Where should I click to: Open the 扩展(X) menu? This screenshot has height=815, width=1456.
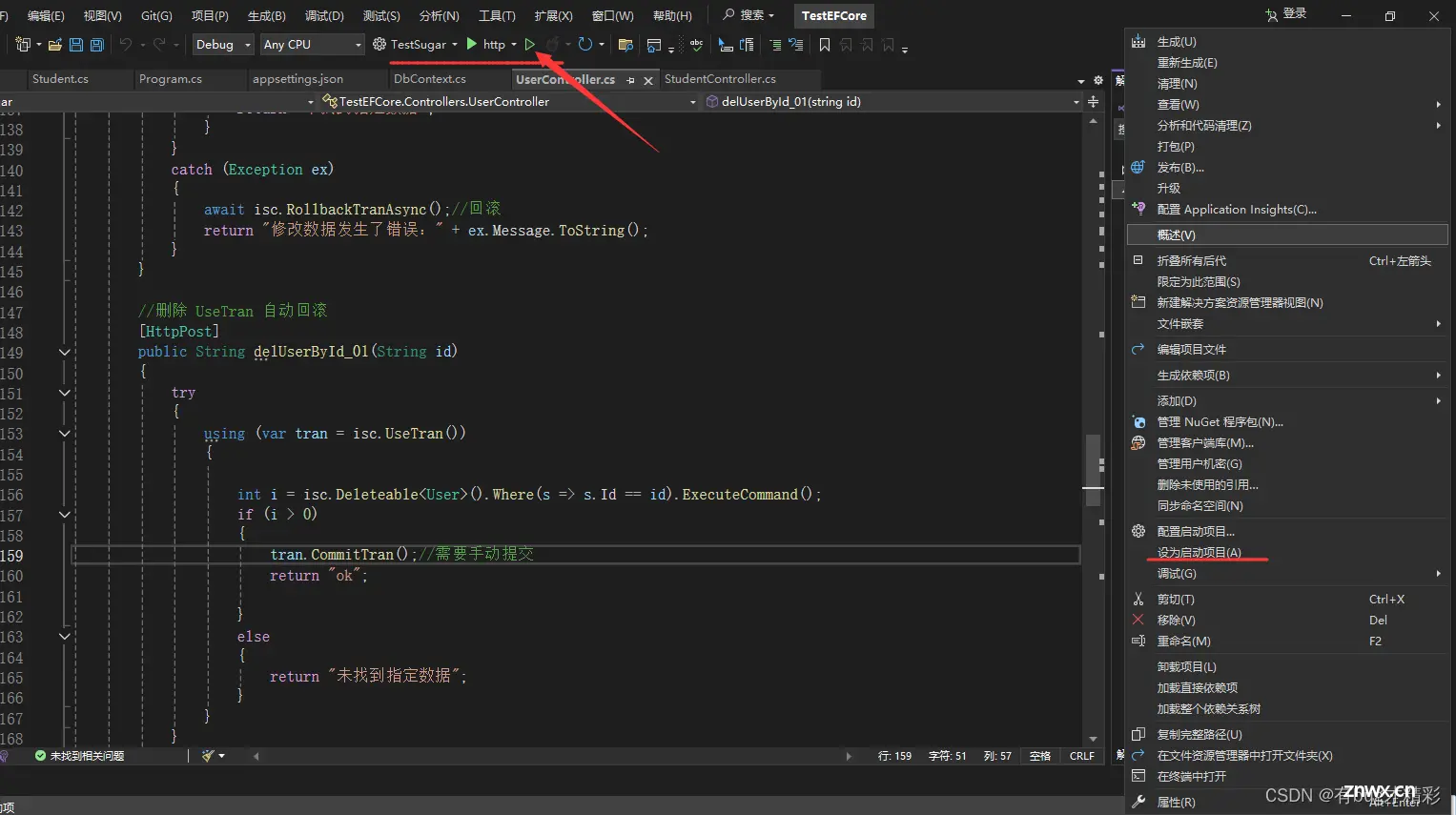point(553,15)
